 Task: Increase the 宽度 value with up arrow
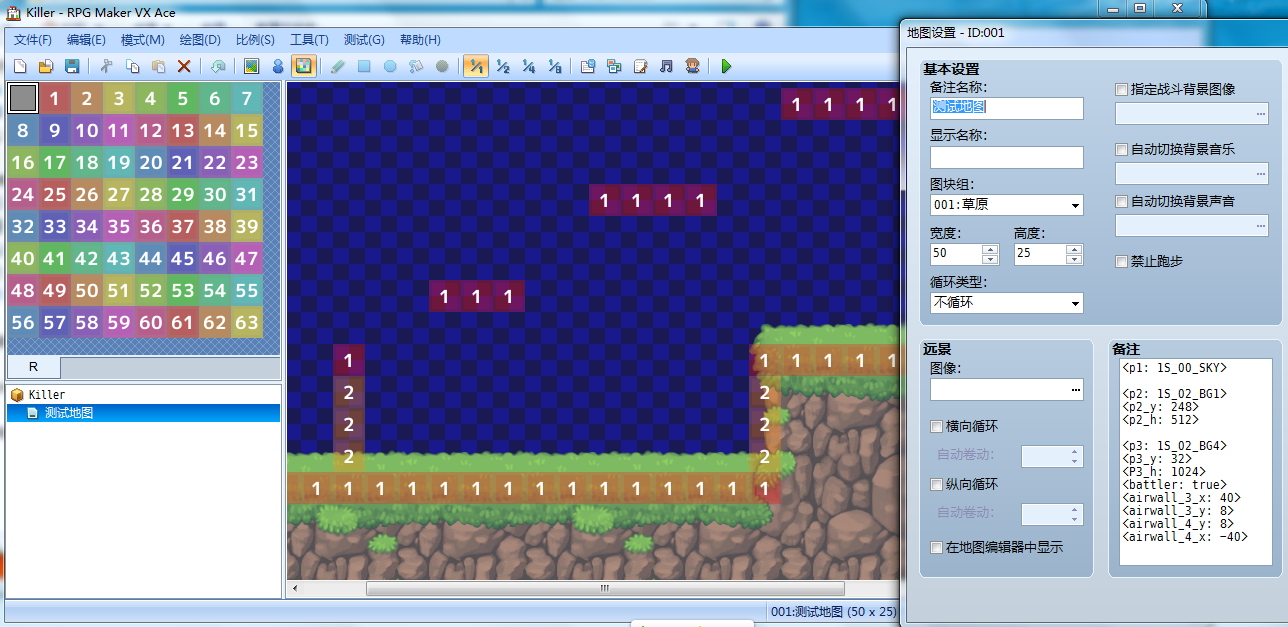point(990,248)
